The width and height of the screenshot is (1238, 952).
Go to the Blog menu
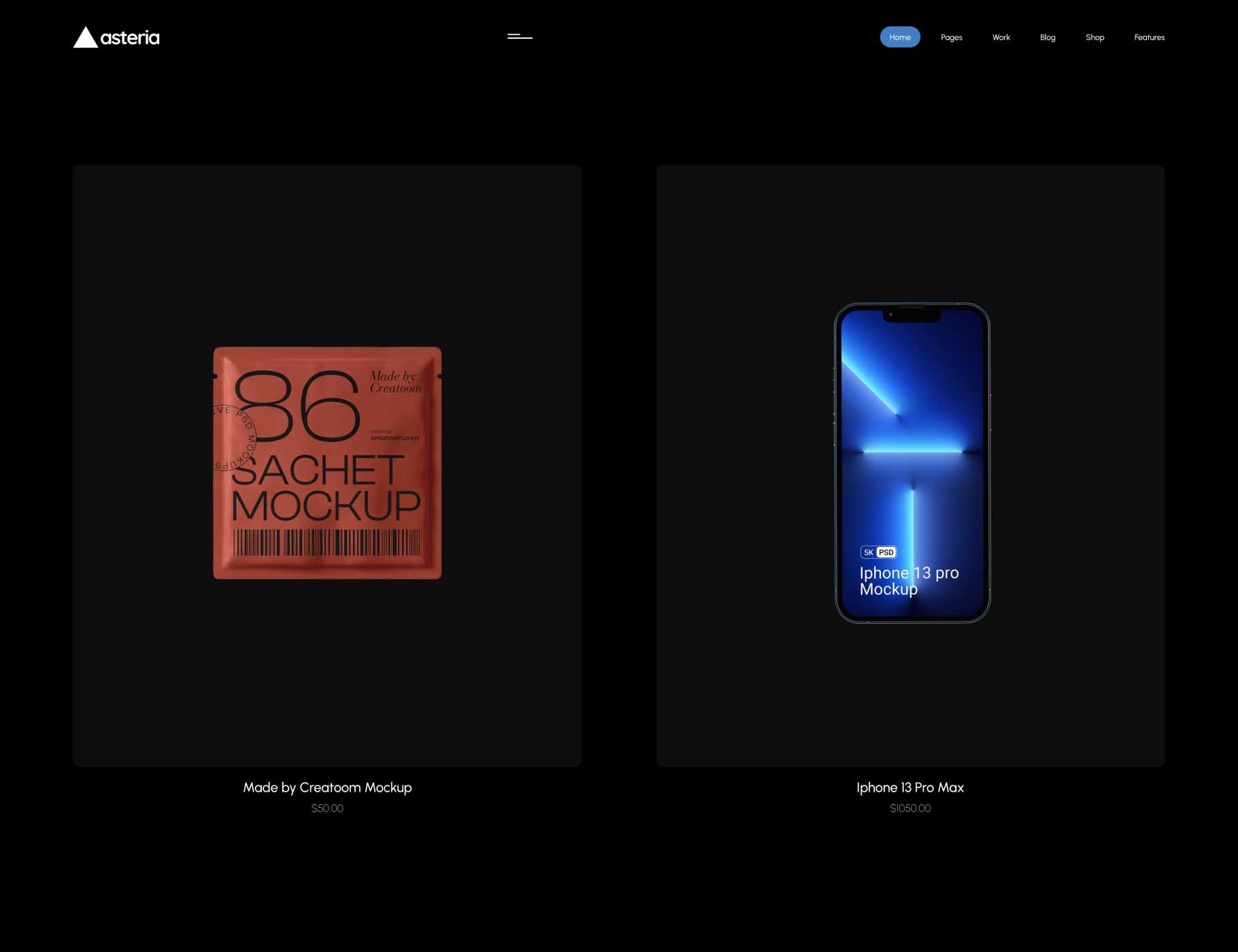[1048, 37]
